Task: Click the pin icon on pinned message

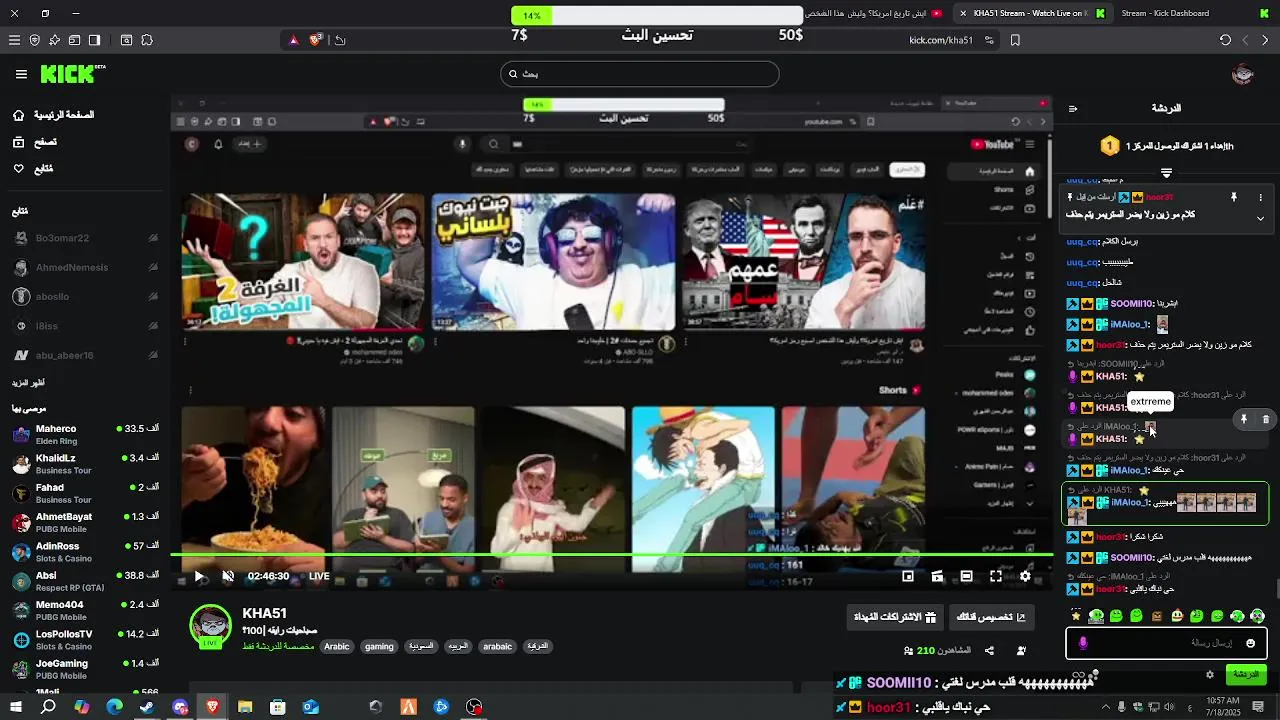Action: 1233,198
